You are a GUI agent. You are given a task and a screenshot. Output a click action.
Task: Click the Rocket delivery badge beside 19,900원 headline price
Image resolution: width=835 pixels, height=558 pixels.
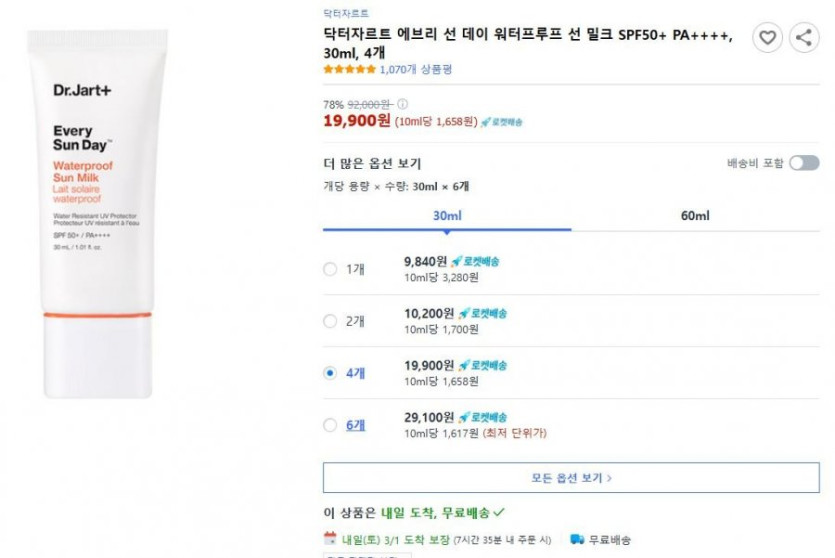pyautogui.click(x=501, y=122)
